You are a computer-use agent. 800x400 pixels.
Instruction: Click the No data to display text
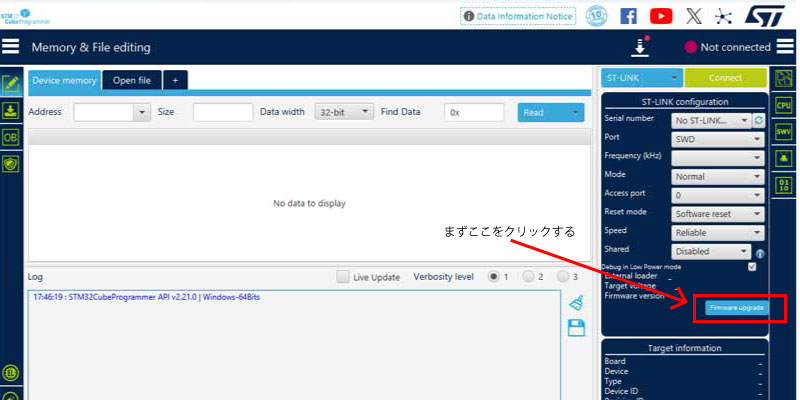(x=309, y=203)
